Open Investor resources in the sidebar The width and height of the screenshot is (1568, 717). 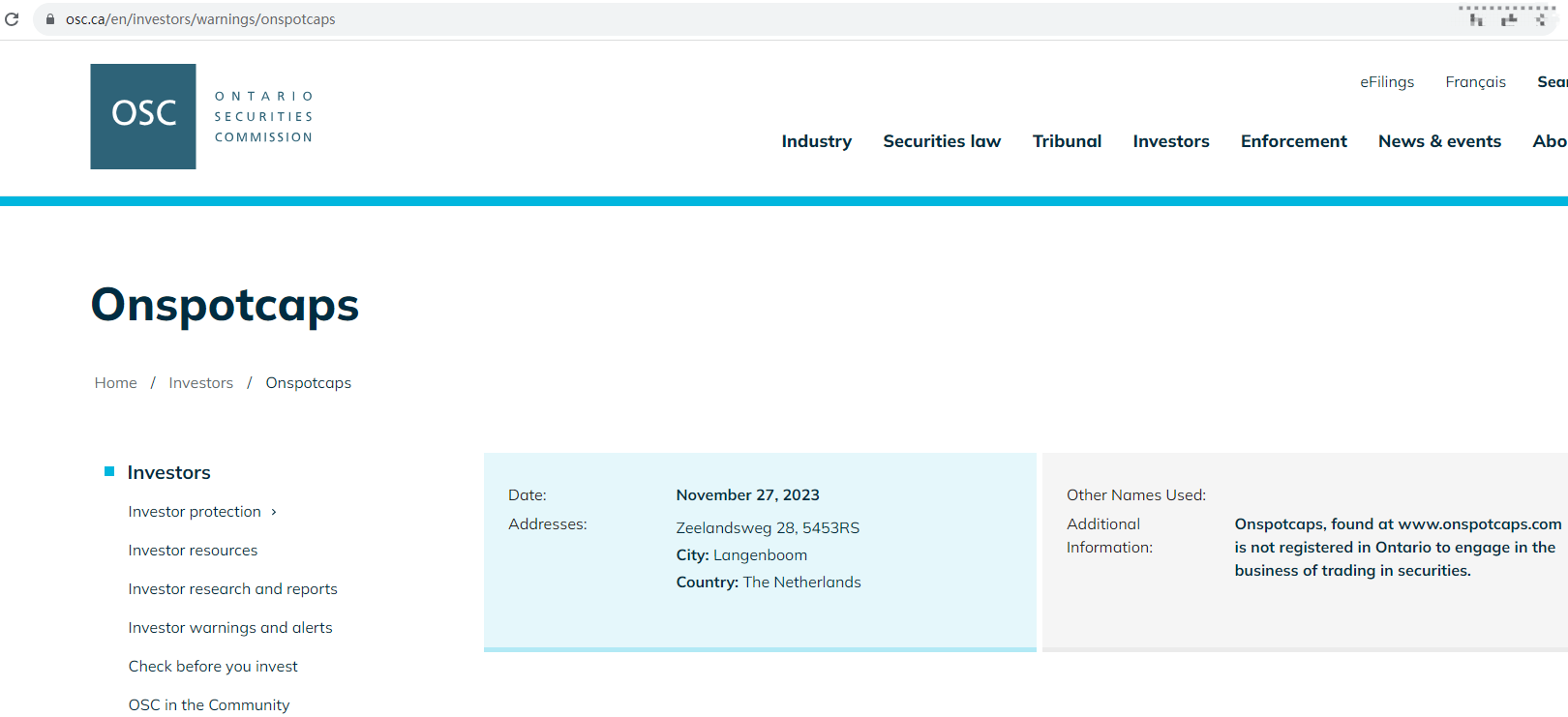click(x=193, y=551)
